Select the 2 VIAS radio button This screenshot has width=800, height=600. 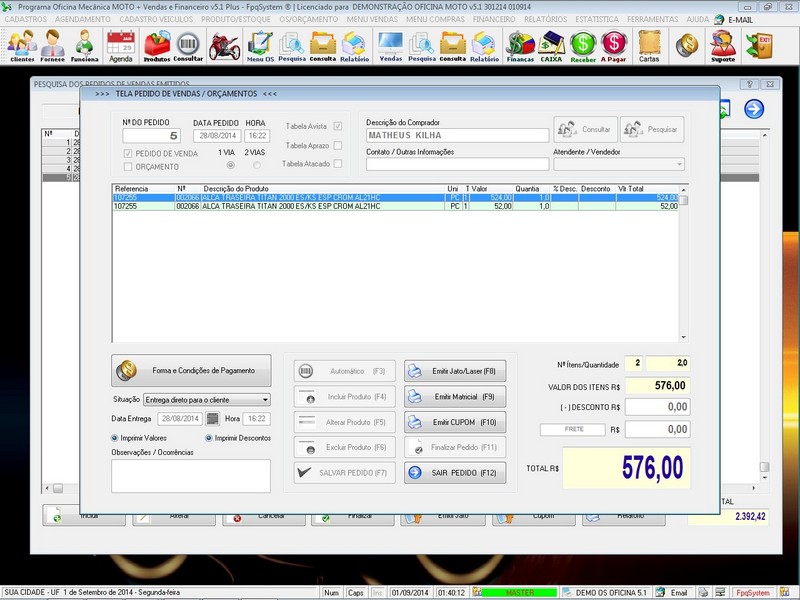(x=257, y=165)
